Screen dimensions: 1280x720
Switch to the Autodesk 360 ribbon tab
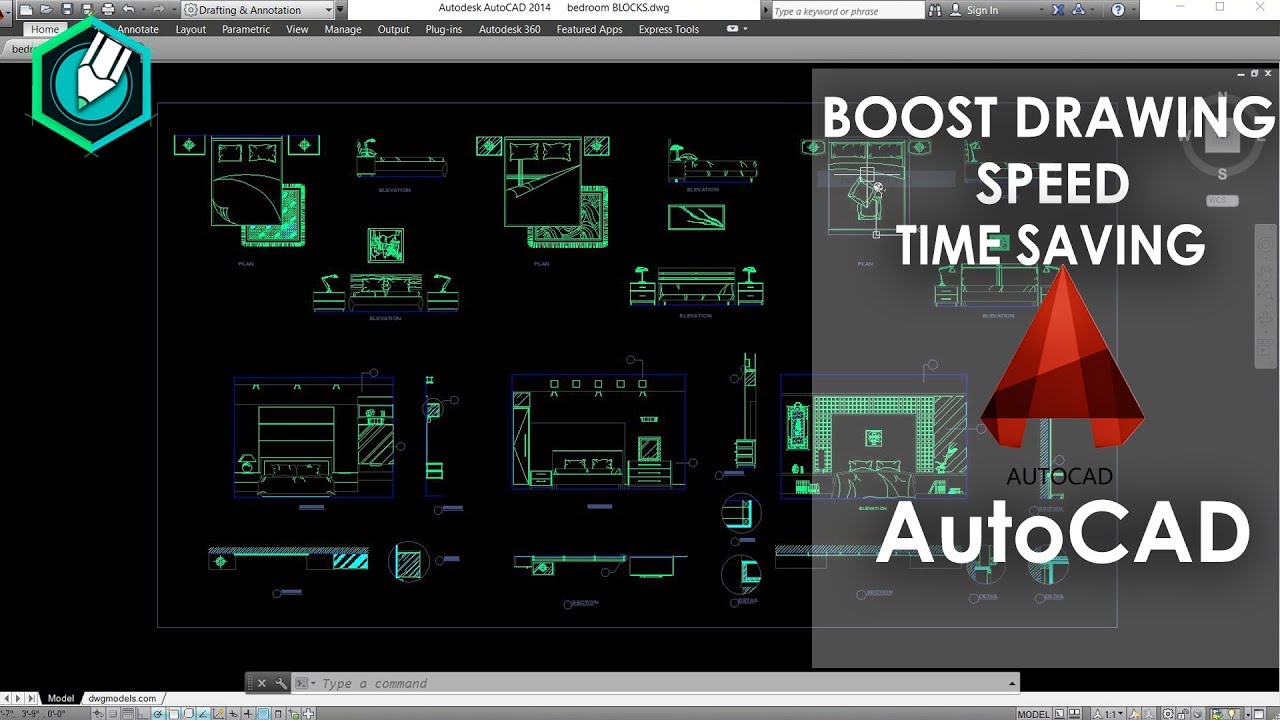click(509, 29)
